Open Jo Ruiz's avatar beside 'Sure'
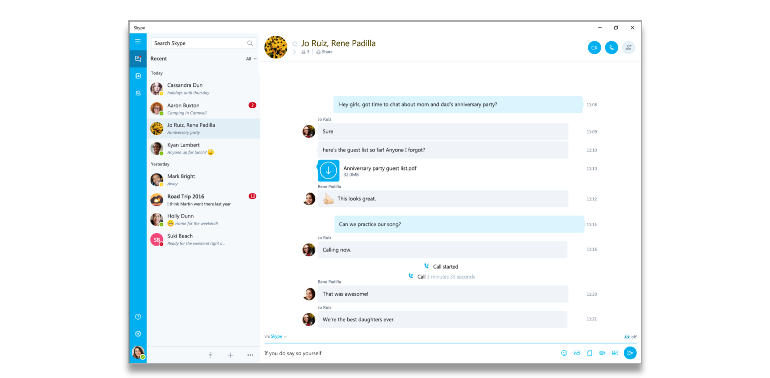The width and height of the screenshot is (770, 378). coord(308,132)
